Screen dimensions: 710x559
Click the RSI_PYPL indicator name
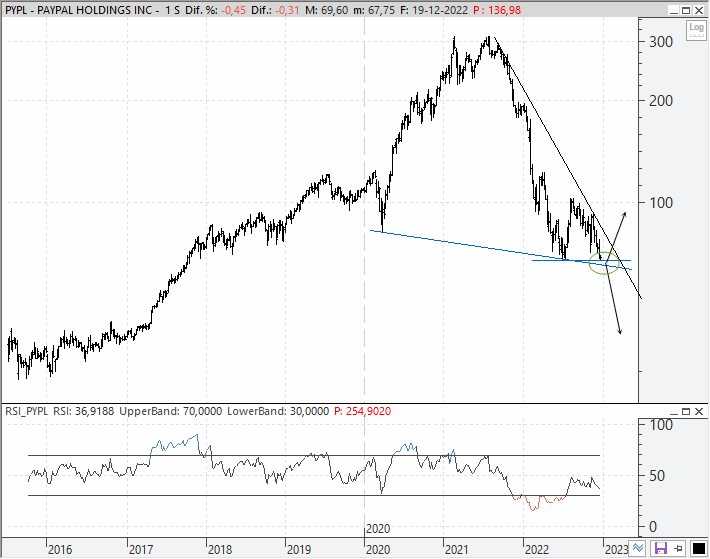[26, 411]
